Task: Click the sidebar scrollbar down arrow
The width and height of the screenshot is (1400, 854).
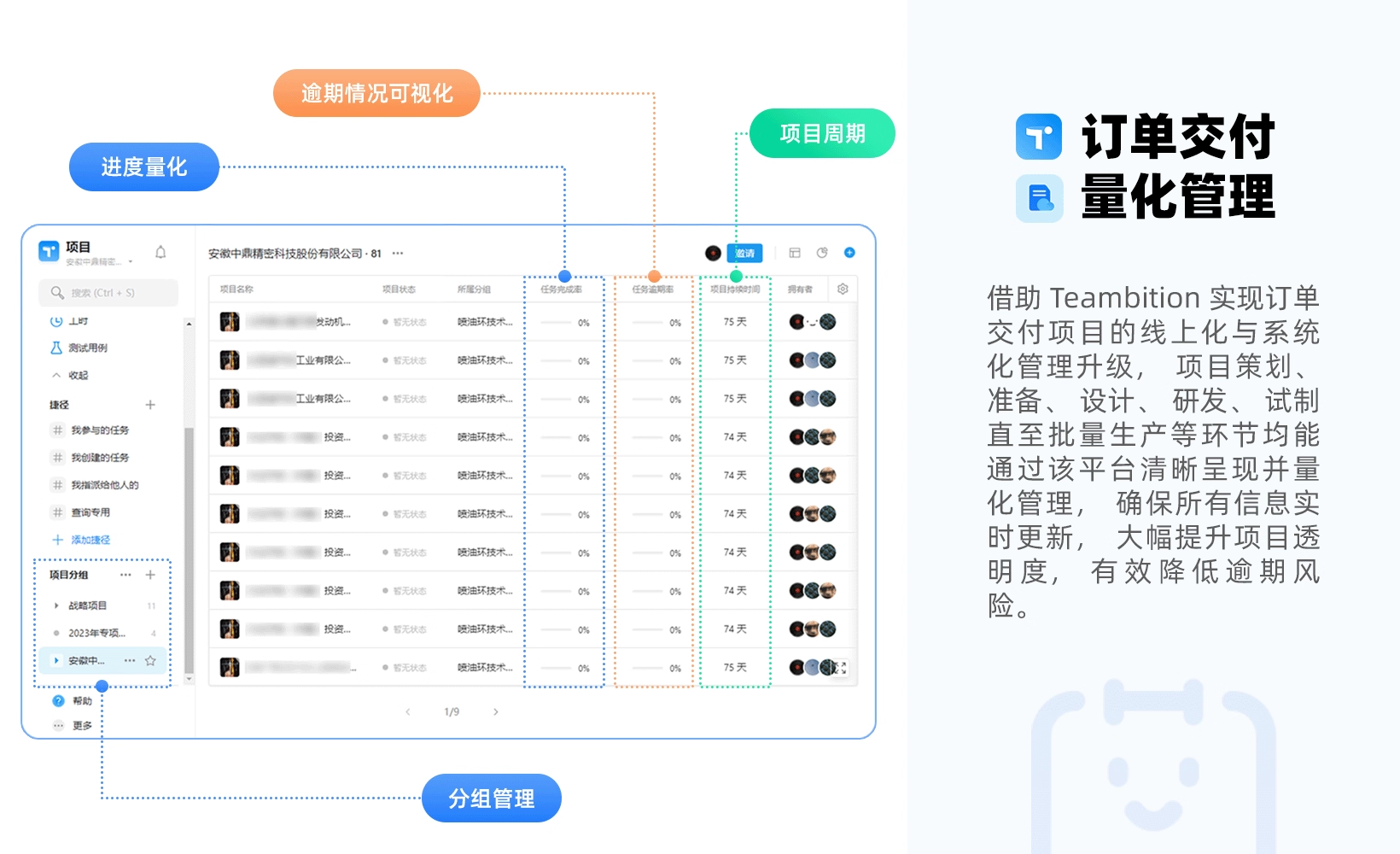Action: coord(189,679)
